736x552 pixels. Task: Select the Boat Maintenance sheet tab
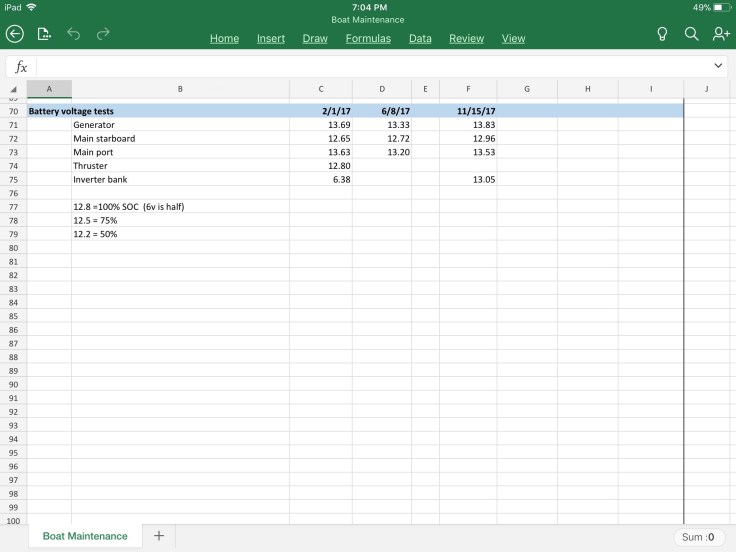tap(85, 536)
